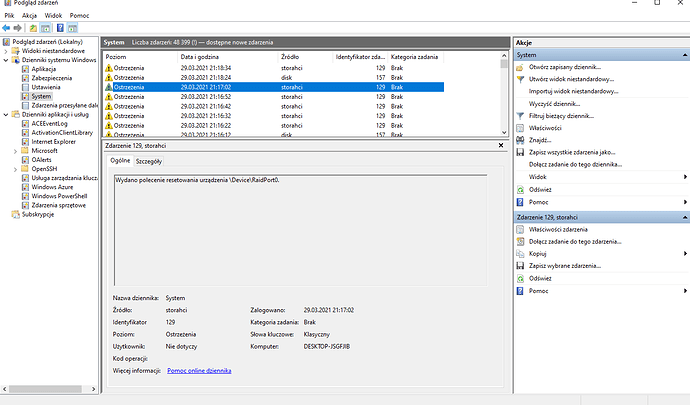Open the Windows PowerShell log
The image size is (690, 405).
[61, 195]
